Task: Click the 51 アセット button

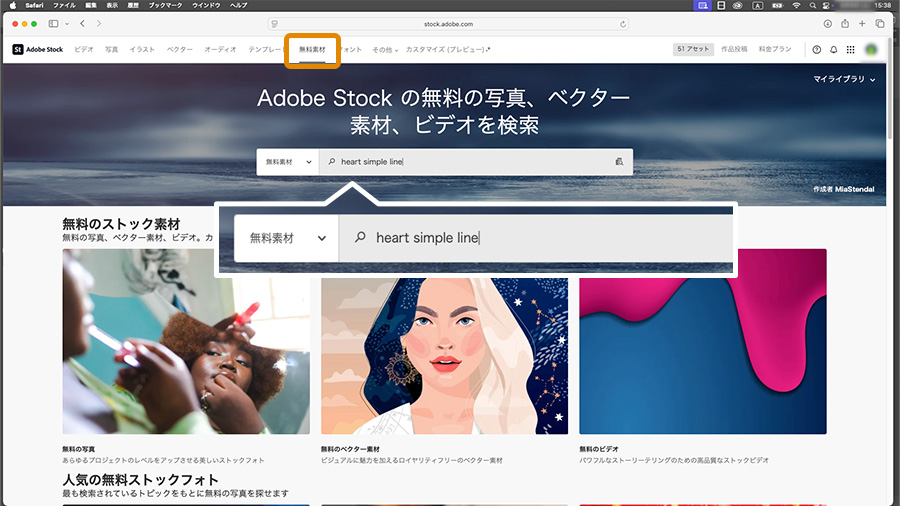Action: click(x=693, y=49)
